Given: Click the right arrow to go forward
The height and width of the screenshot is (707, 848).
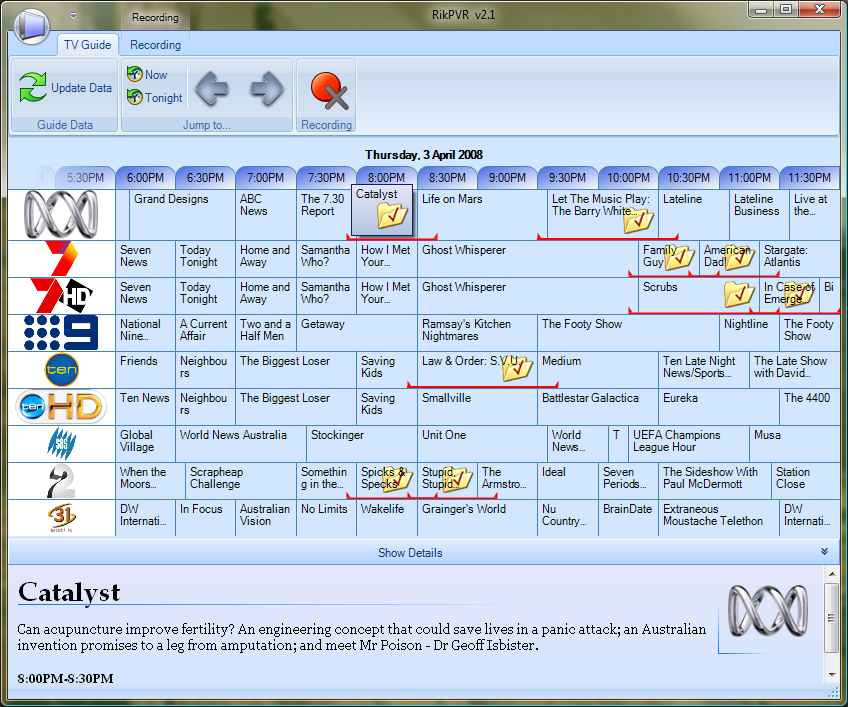Looking at the screenshot, I should pyautogui.click(x=267, y=88).
